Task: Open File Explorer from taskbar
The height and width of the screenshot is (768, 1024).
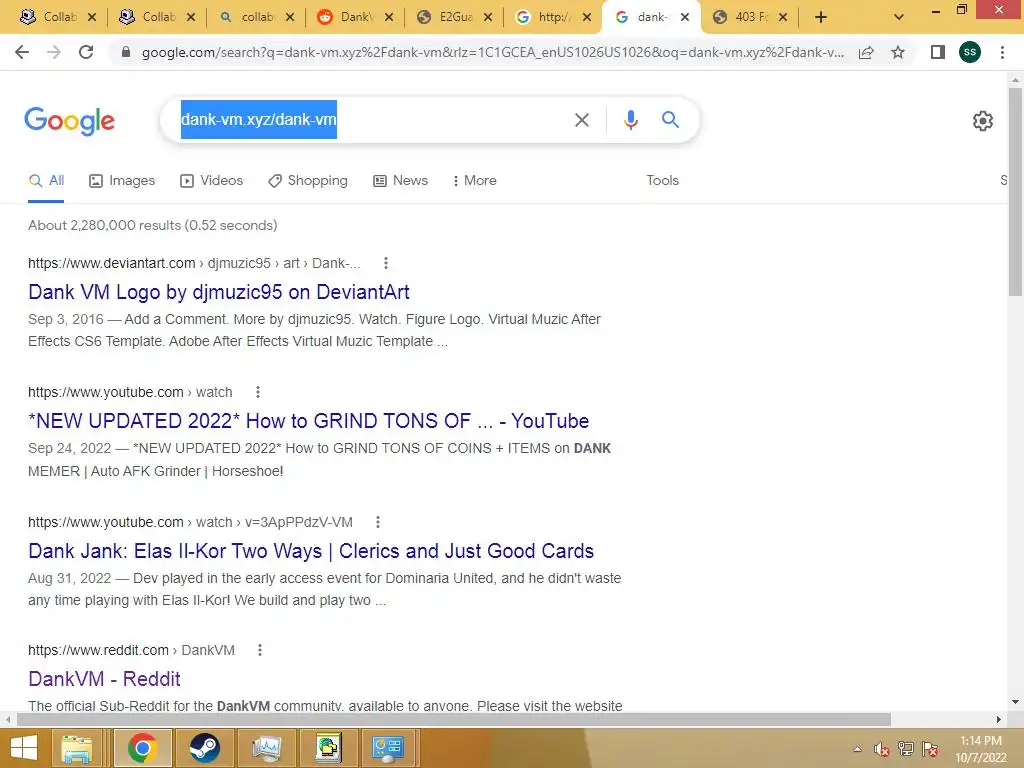Action: (x=77, y=748)
